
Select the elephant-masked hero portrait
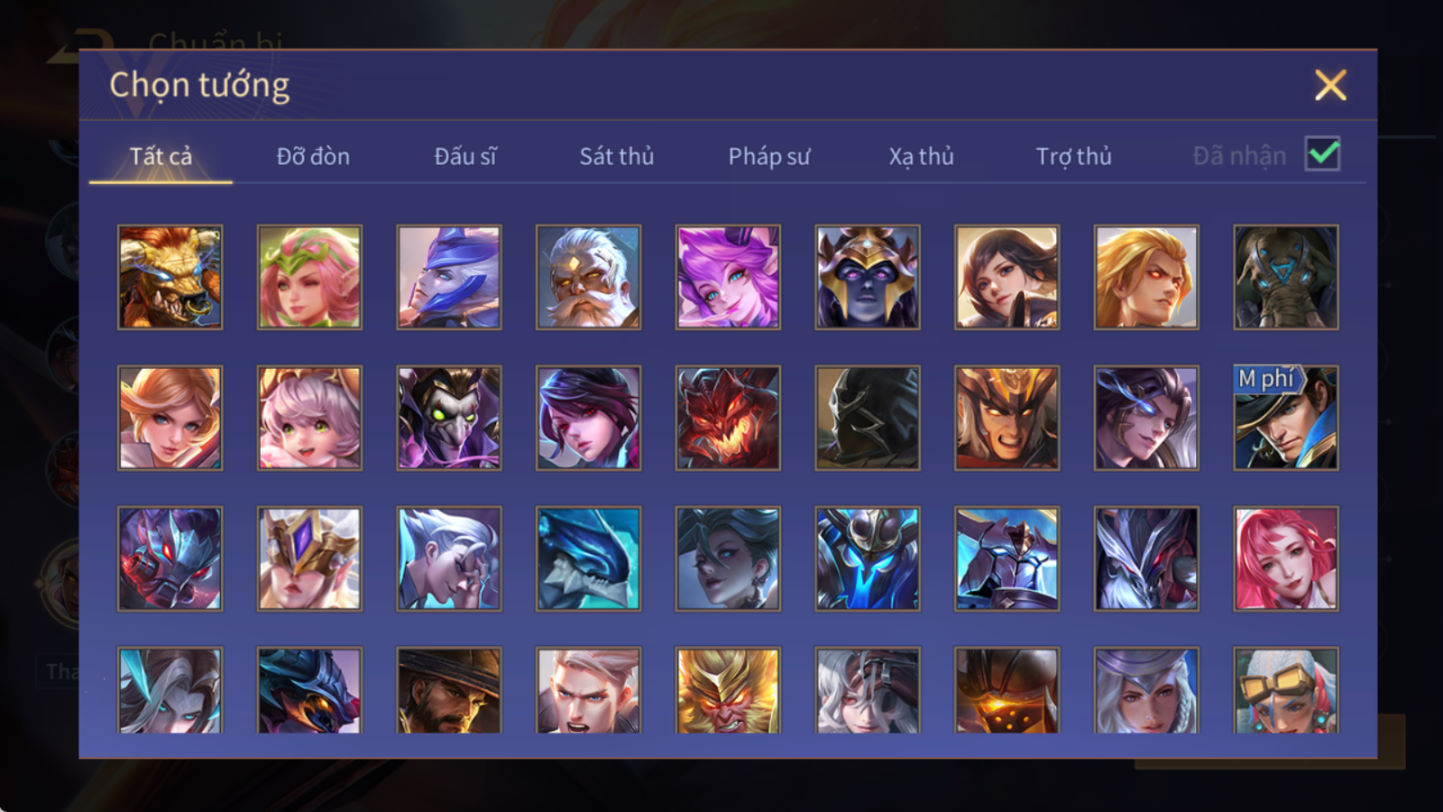tap(1285, 277)
